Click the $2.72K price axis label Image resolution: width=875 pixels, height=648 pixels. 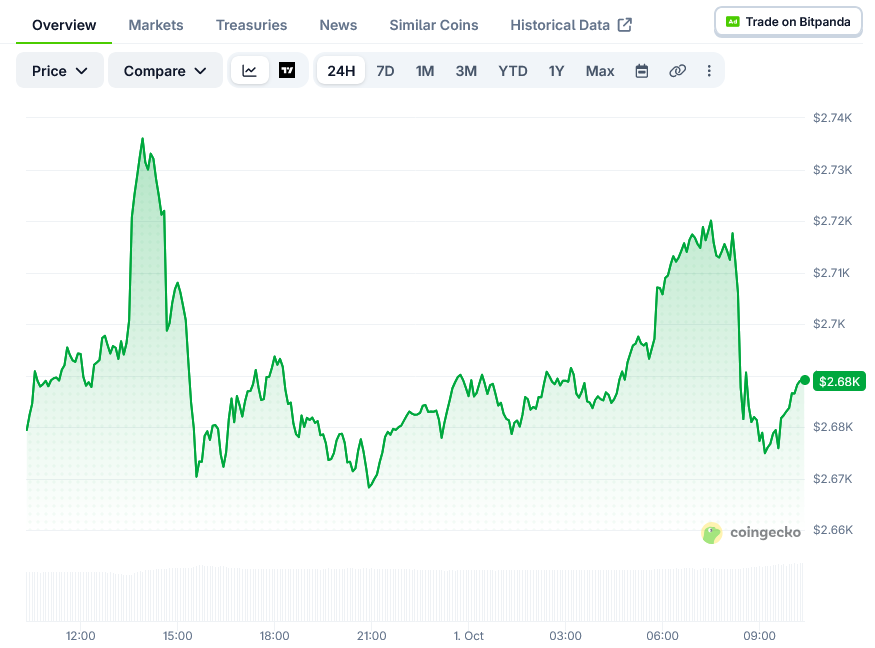coord(833,221)
